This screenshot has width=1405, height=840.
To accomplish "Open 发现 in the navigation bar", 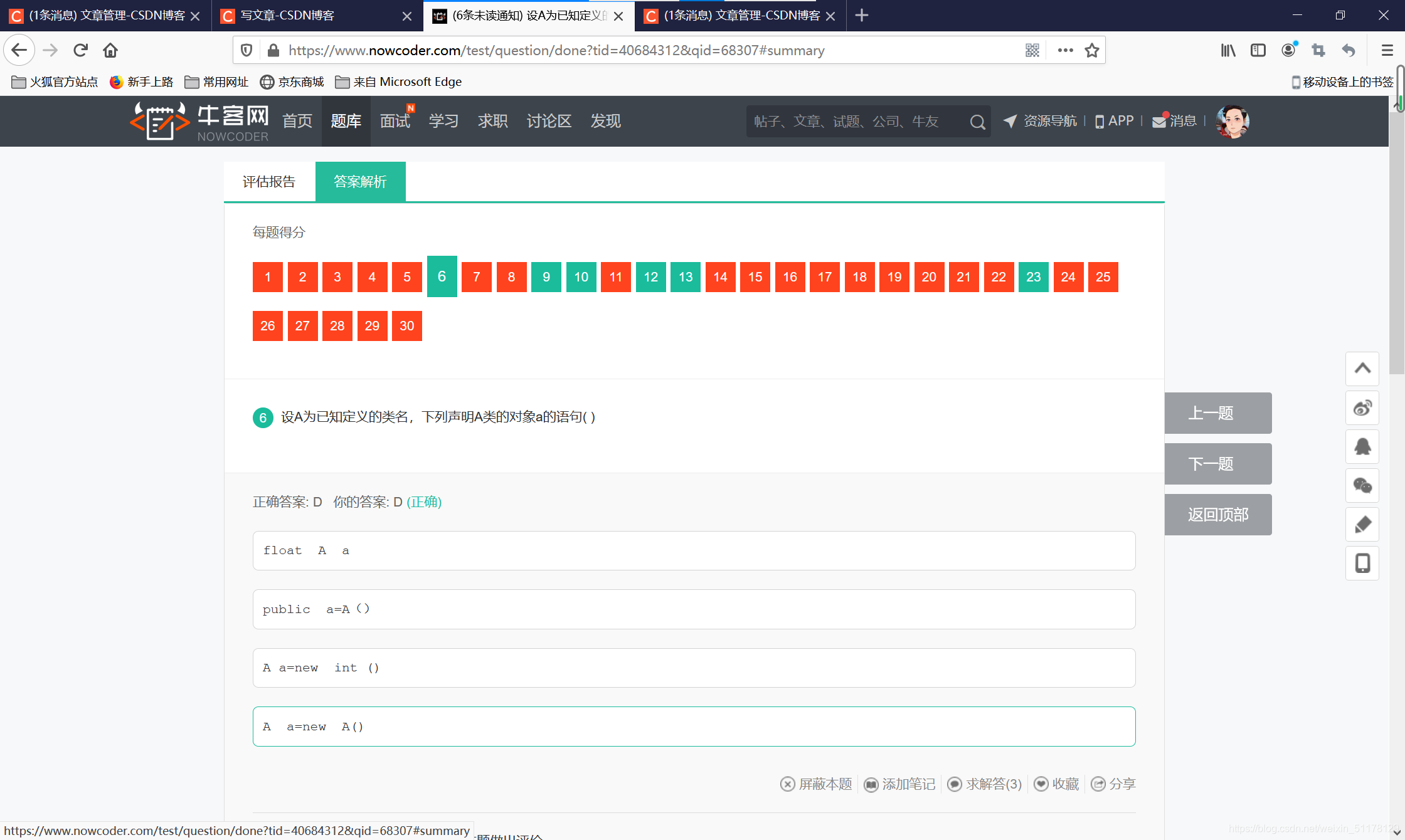I will [x=606, y=121].
